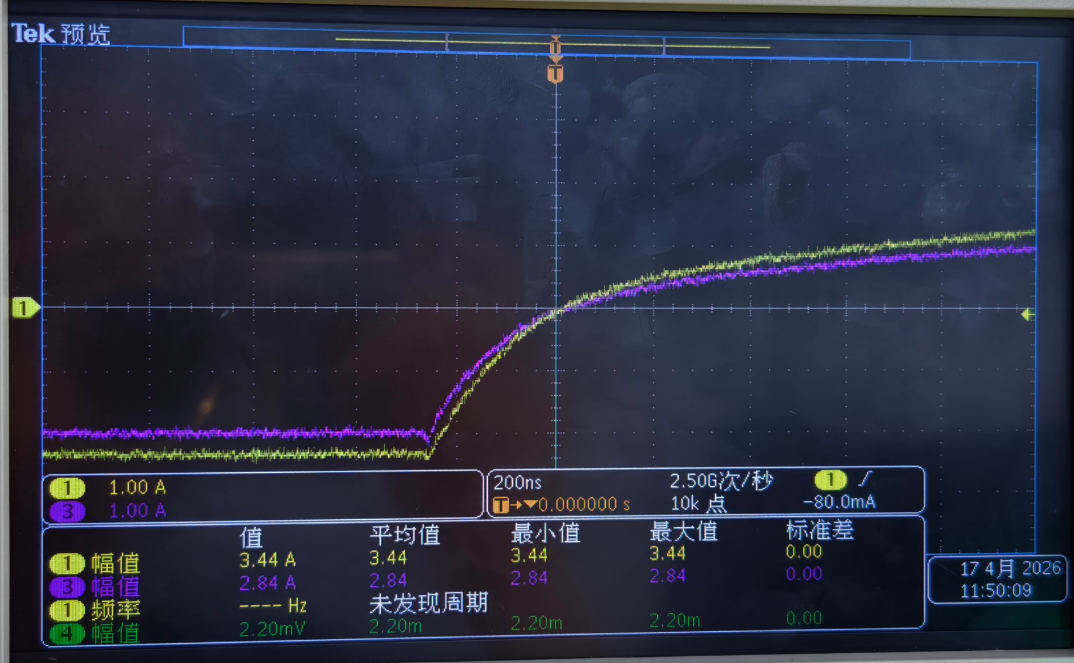The image size is (1074, 663).
Task: Click the trigger level arrow on right edge
Action: tap(1026, 315)
